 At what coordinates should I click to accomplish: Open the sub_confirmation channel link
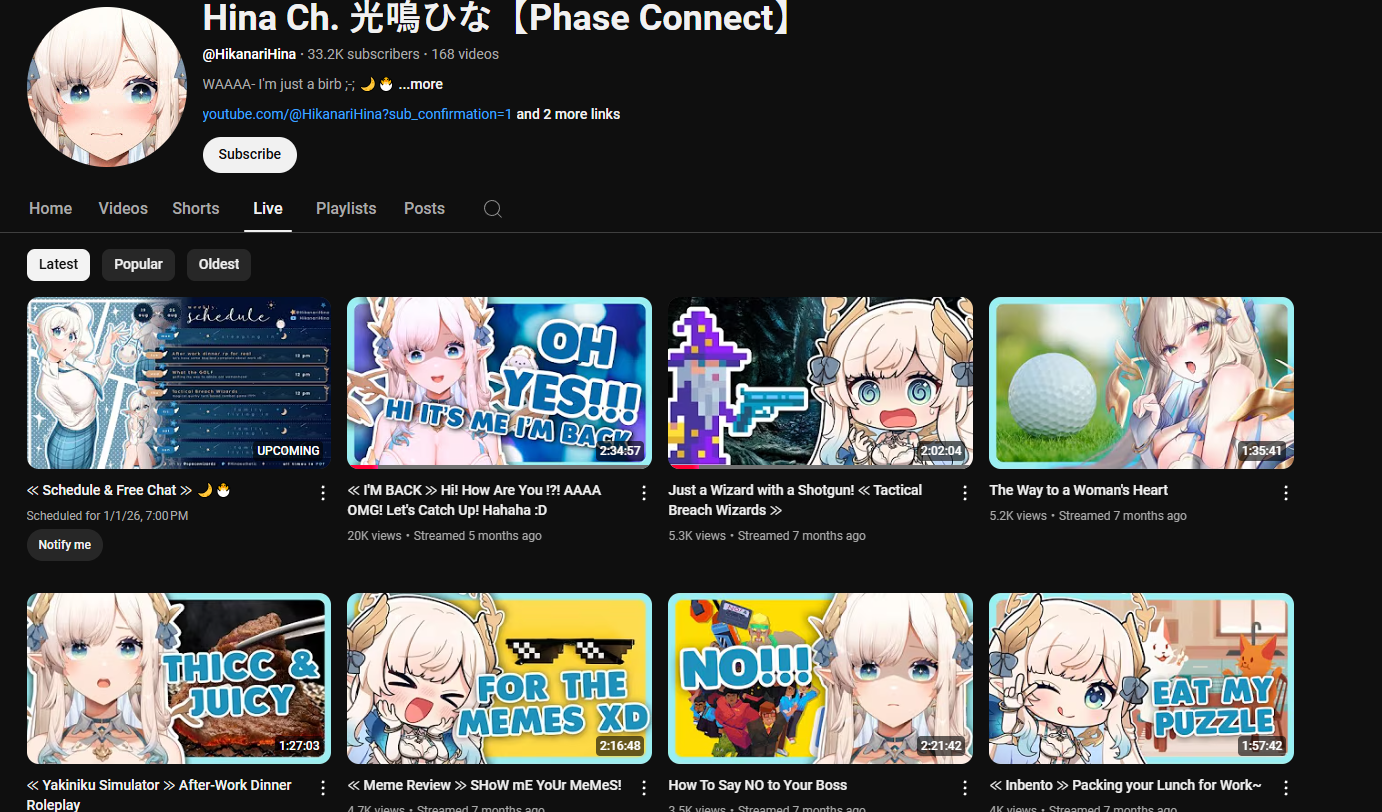tap(357, 114)
